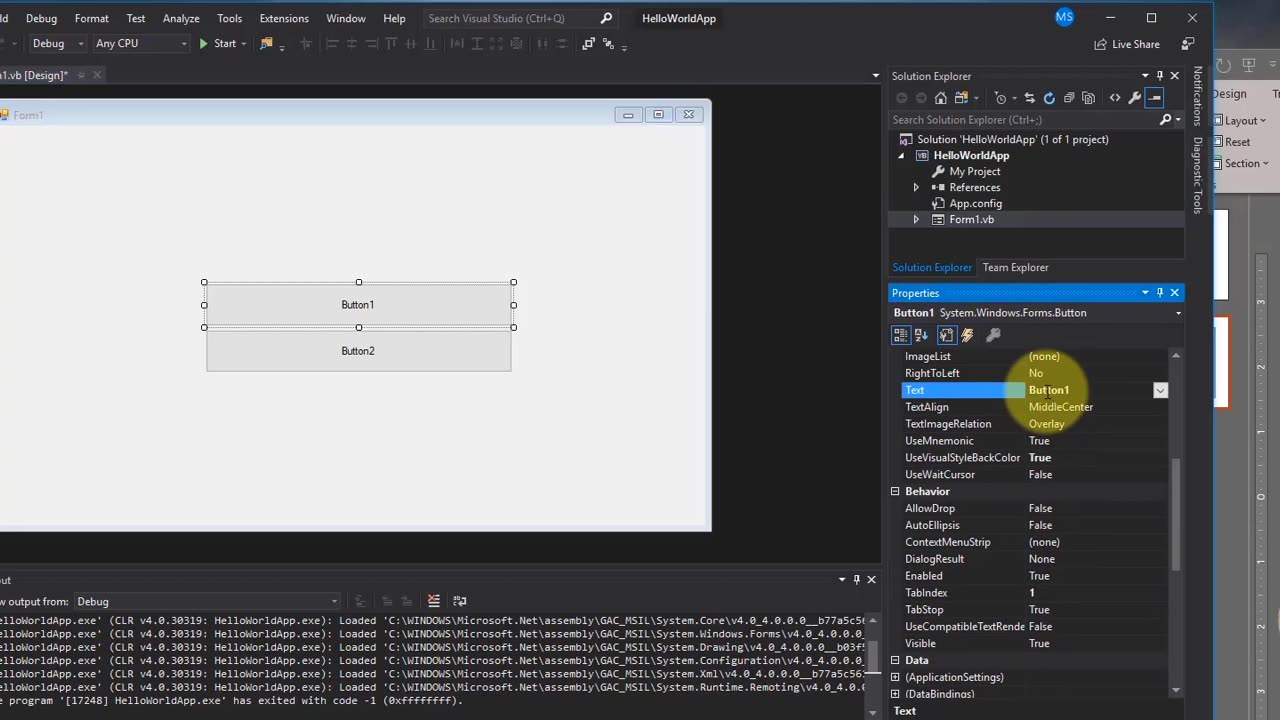Select App.config in Solution Explorer
This screenshot has height=720, width=1280.
pyautogui.click(x=975, y=204)
